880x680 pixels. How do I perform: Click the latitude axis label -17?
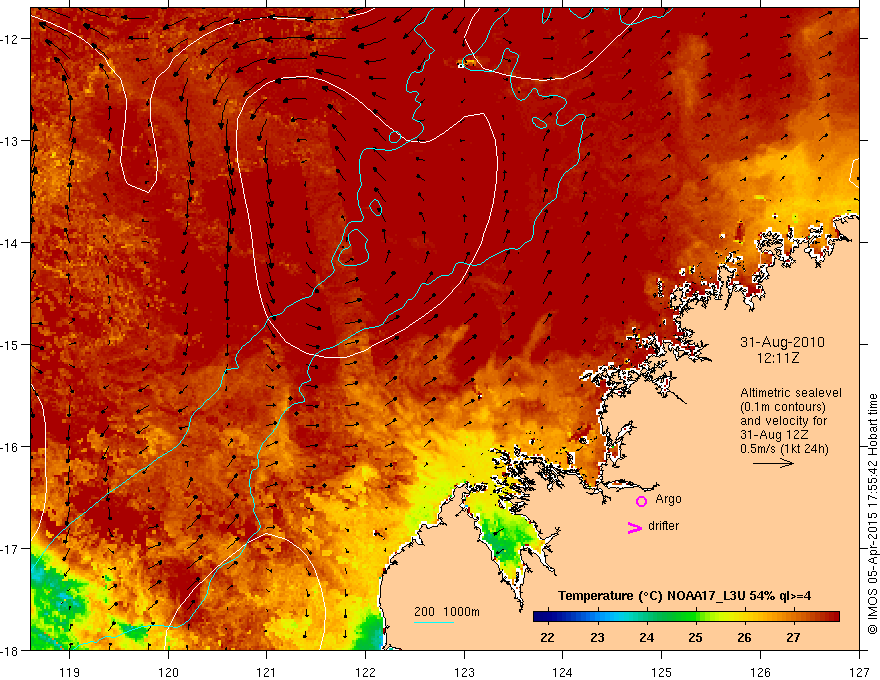click(11, 549)
